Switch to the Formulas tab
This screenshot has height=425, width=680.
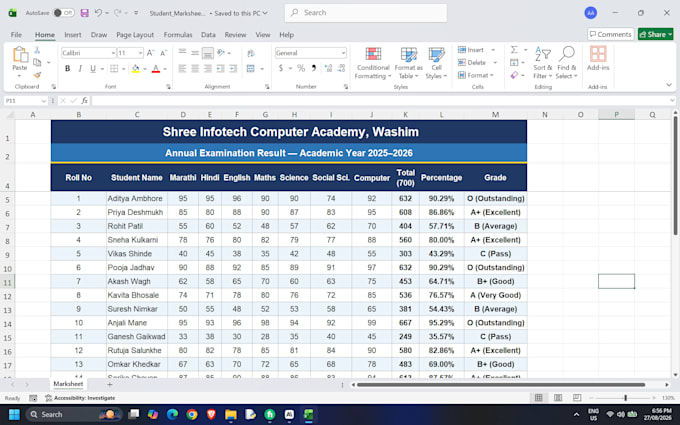(x=178, y=35)
